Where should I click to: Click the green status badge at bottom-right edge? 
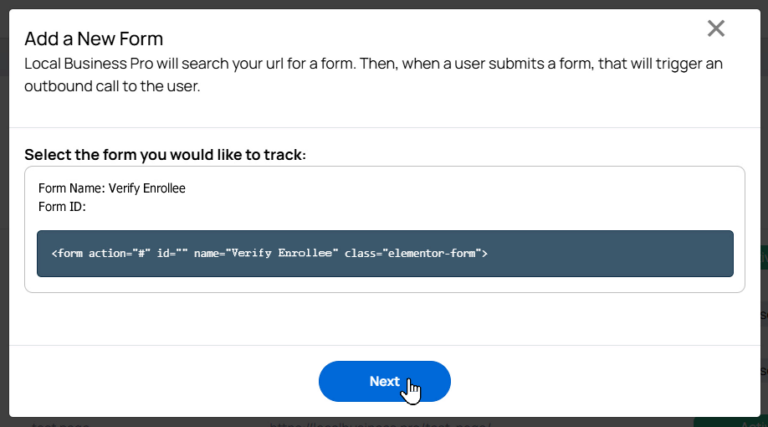(730, 423)
